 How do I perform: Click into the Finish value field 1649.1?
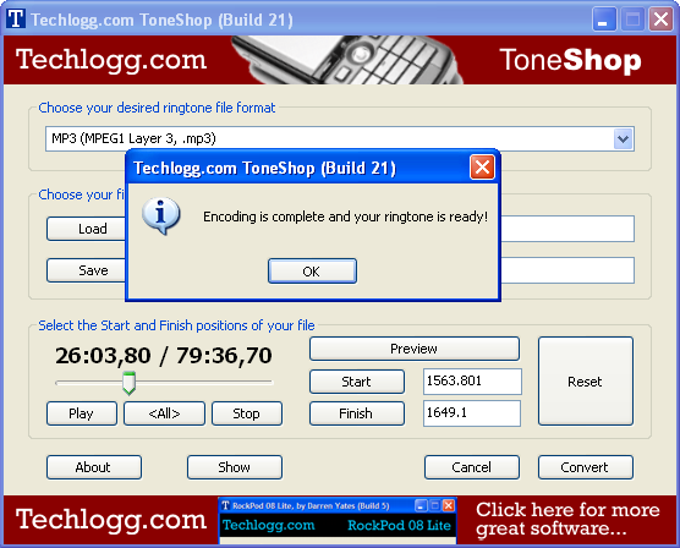pyautogui.click(x=472, y=413)
